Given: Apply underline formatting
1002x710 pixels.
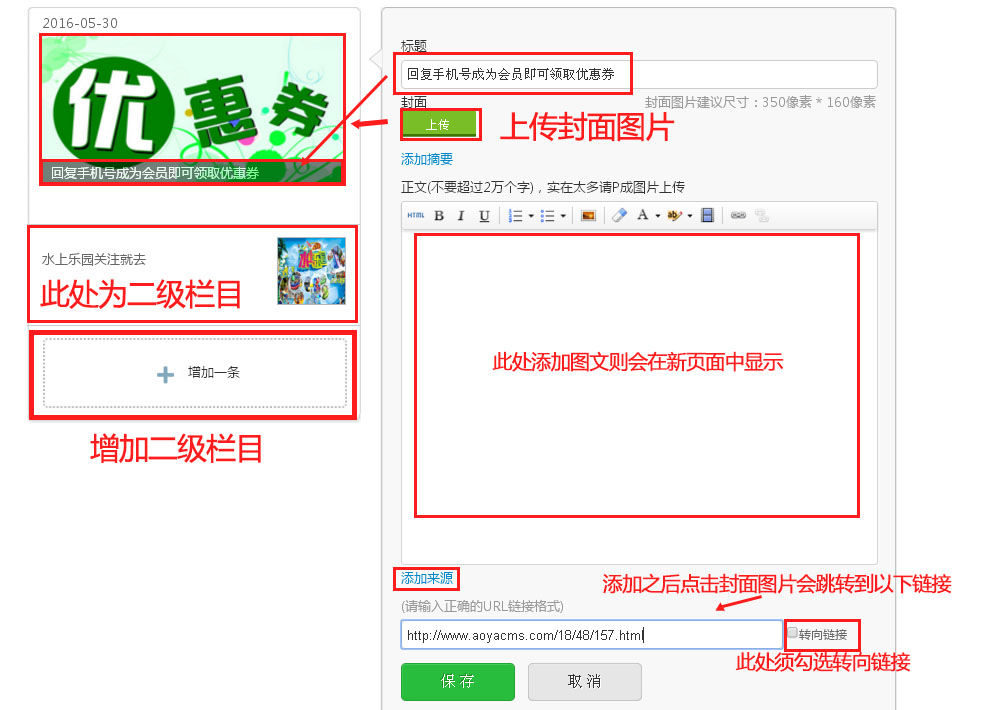Looking at the screenshot, I should (484, 216).
